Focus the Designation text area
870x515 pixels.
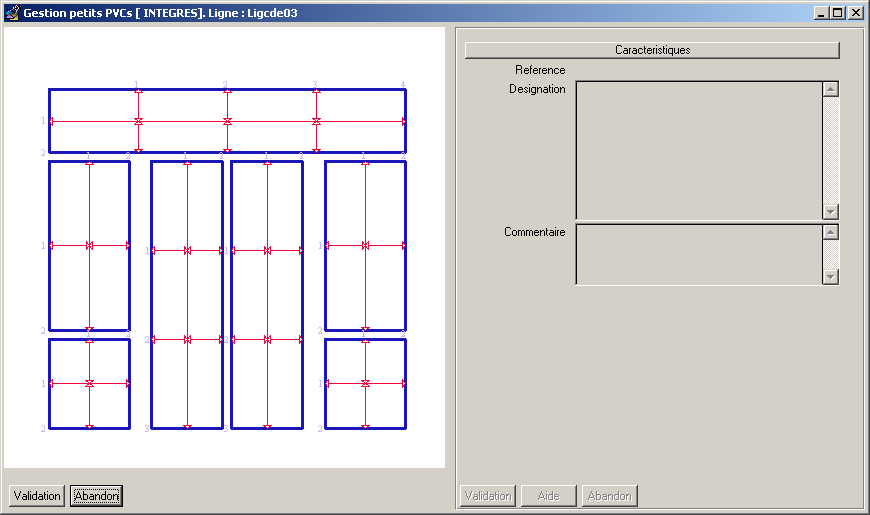click(698, 149)
